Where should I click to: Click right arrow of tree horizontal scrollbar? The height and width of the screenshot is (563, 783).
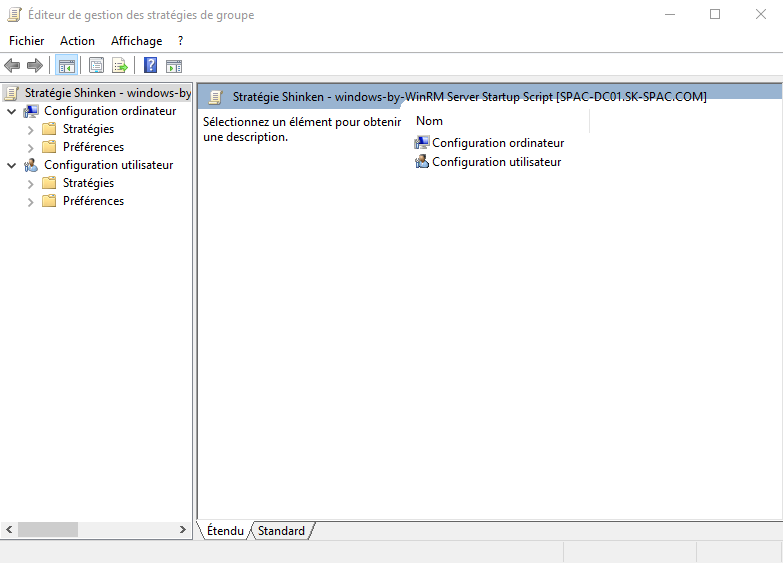tap(183, 530)
